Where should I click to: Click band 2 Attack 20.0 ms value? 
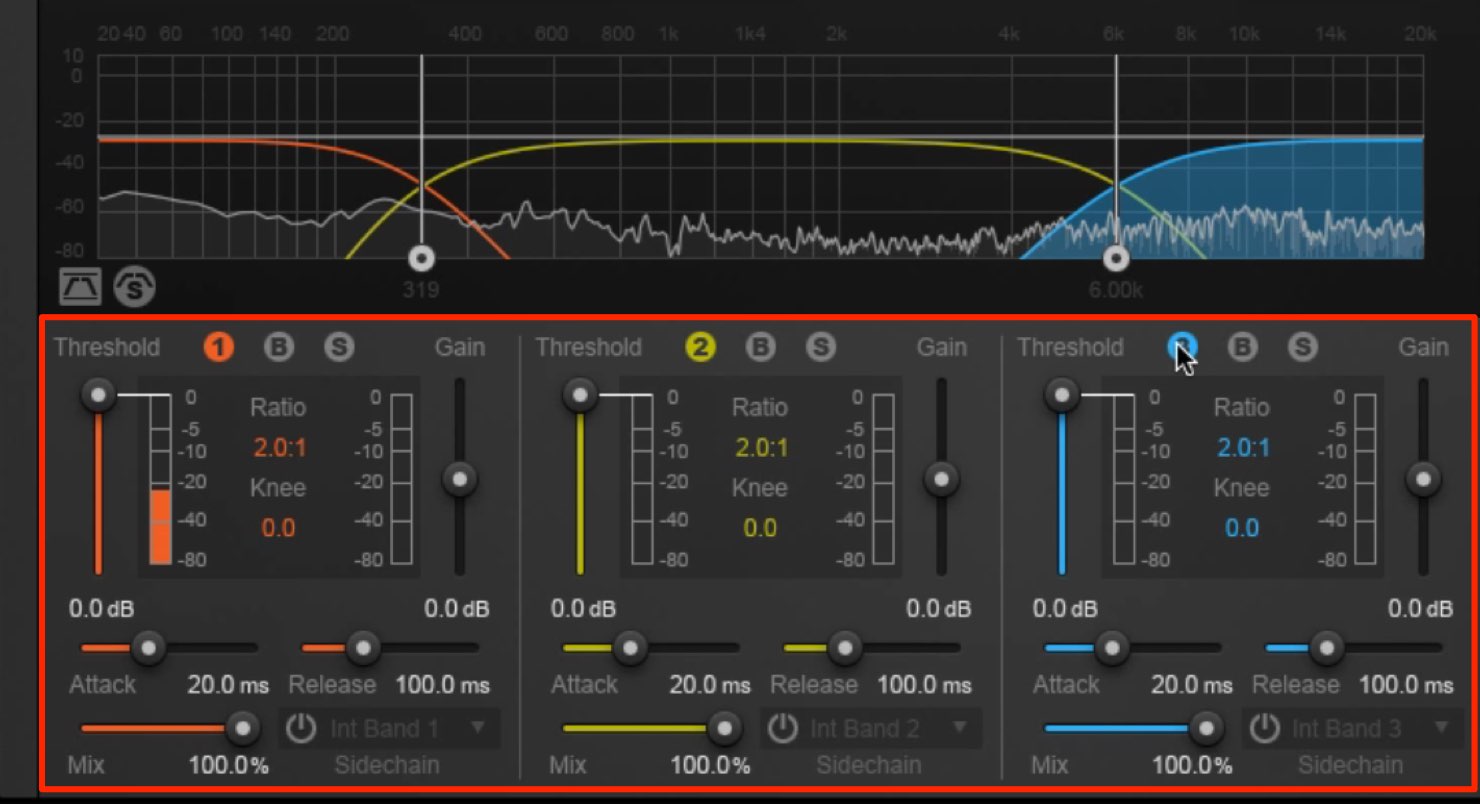click(710, 685)
